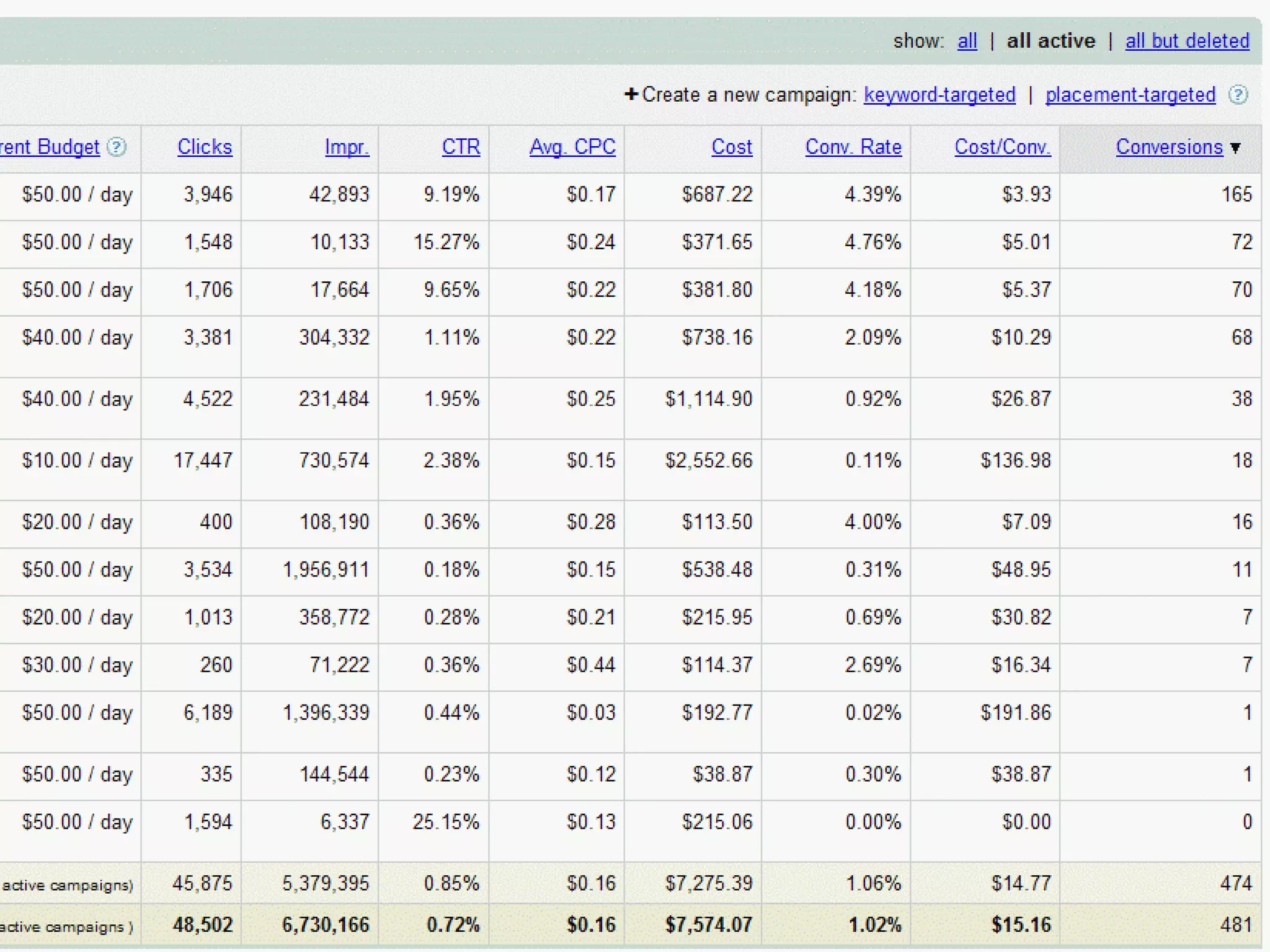Click the help icon beside Current Budget
This screenshot has height=952, width=1270.
coord(117,147)
